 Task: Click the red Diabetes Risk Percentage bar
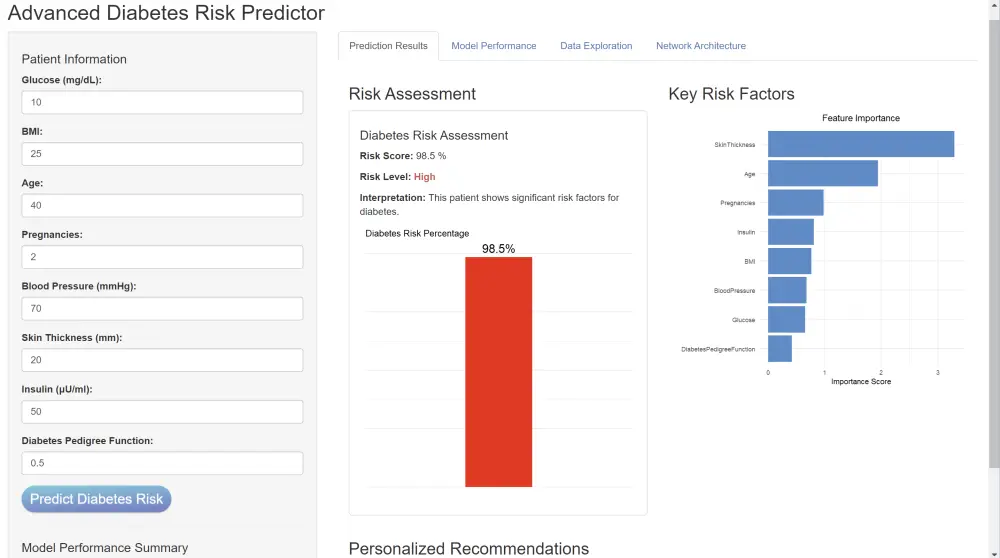click(x=498, y=372)
